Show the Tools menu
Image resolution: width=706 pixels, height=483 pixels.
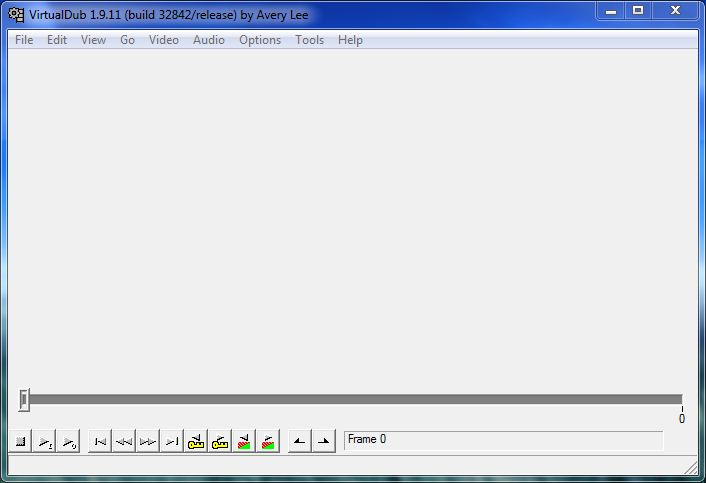[309, 40]
